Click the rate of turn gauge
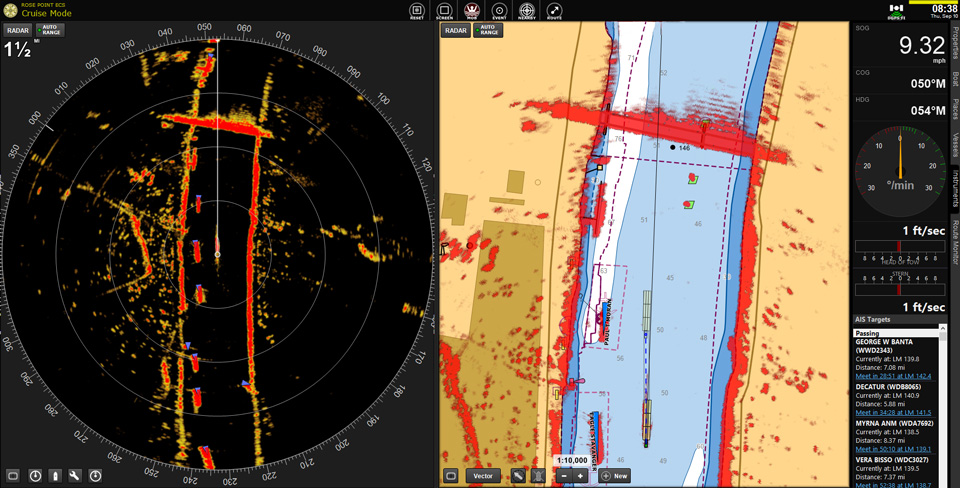The height and width of the screenshot is (488, 960). tap(899, 172)
